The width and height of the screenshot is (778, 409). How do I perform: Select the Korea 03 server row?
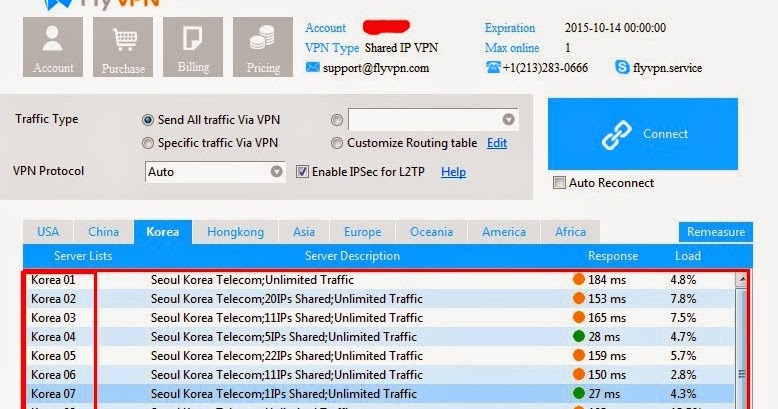[380, 317]
